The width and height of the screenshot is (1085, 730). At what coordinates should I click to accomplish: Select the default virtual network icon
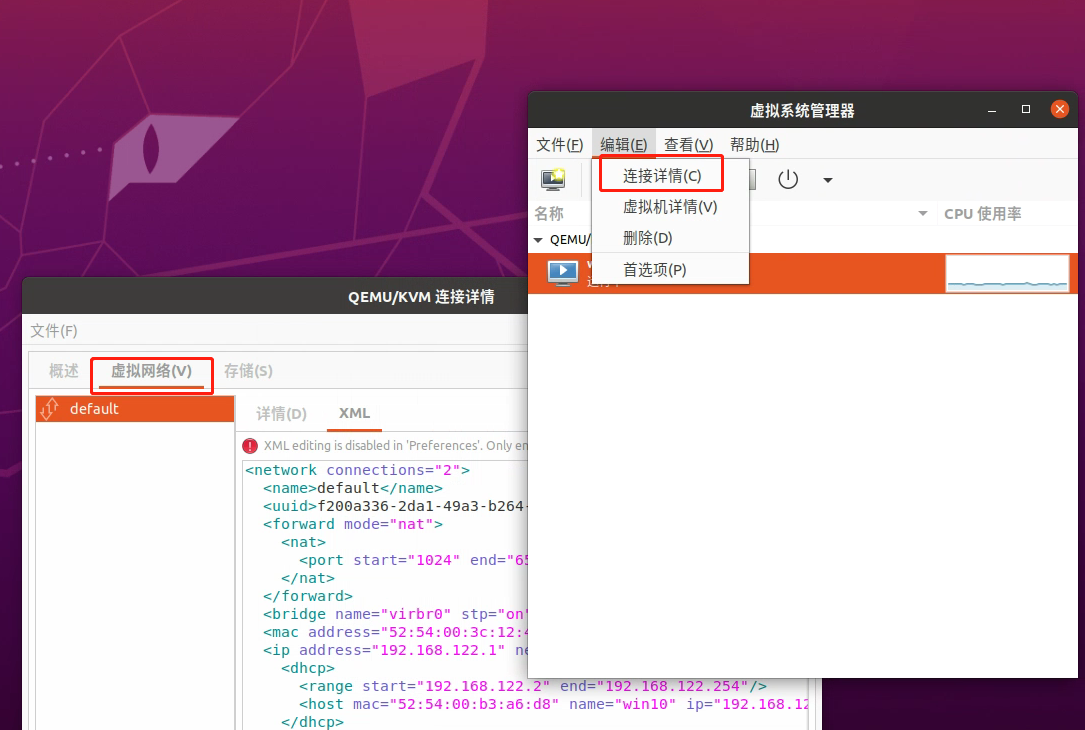(48, 408)
